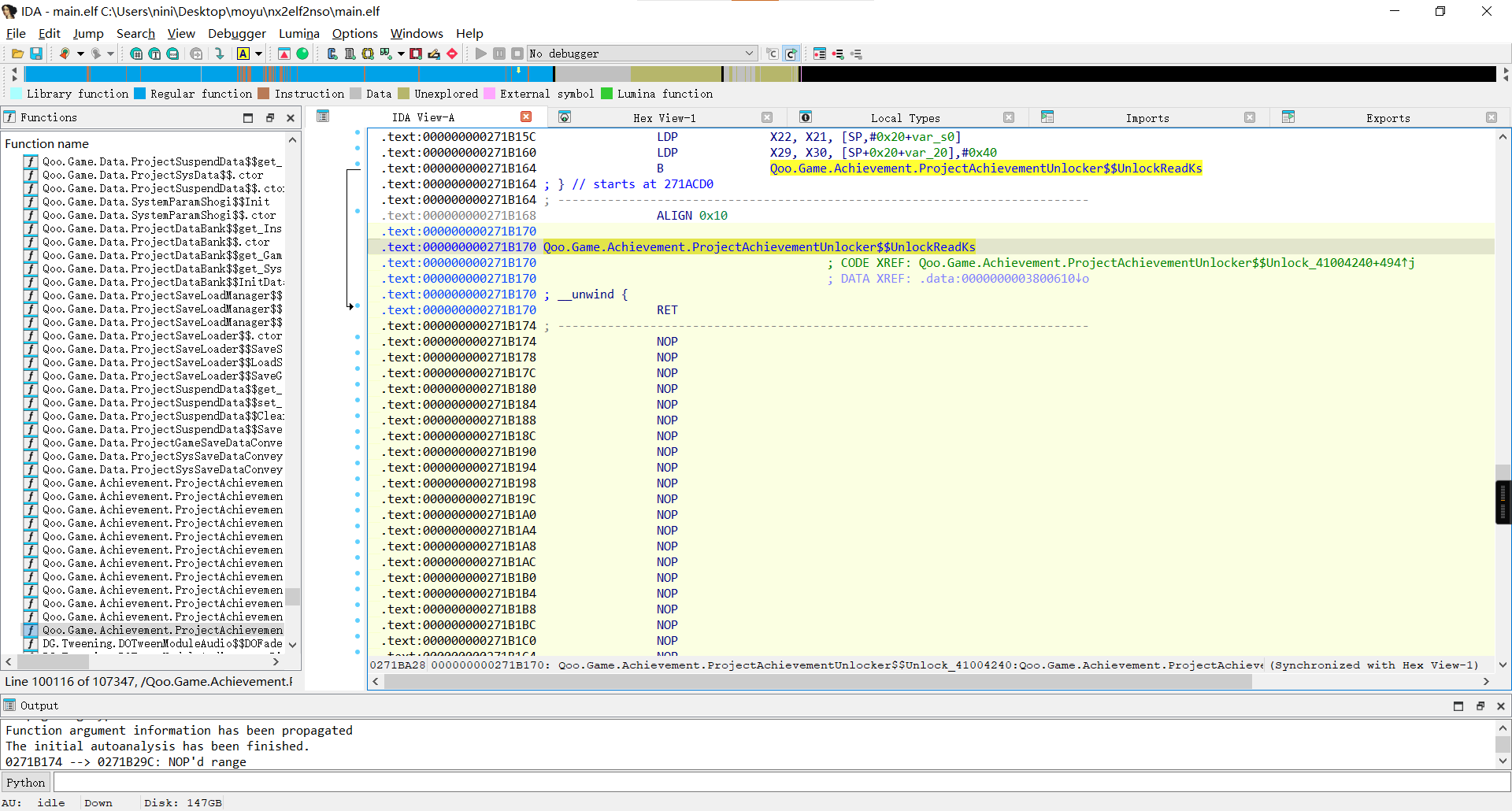Terminate the debugger process with stop button
The height and width of the screenshot is (811, 1512).
click(x=517, y=54)
